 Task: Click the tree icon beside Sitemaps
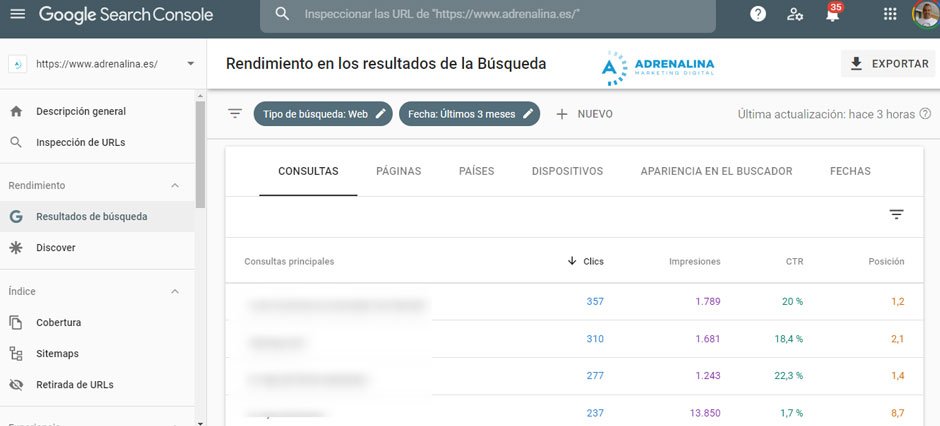(x=16, y=354)
